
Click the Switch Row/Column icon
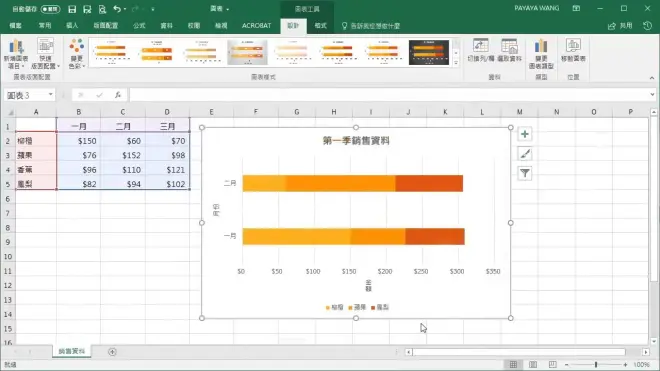481,51
